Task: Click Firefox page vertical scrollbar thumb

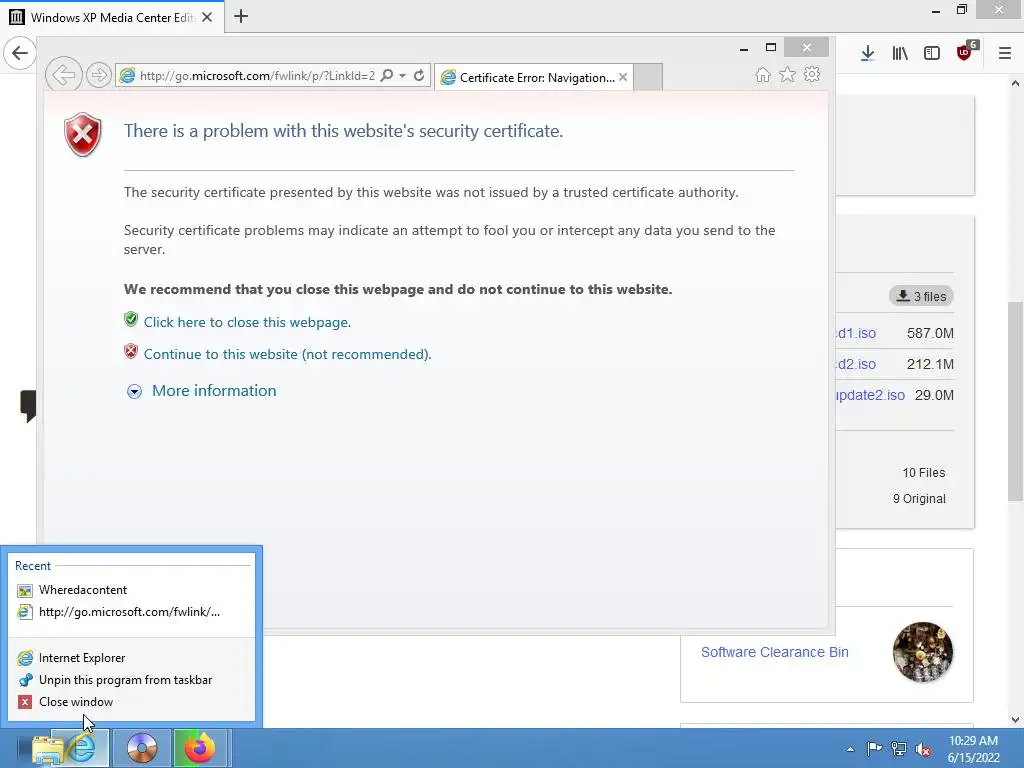Action: pos(1015,401)
